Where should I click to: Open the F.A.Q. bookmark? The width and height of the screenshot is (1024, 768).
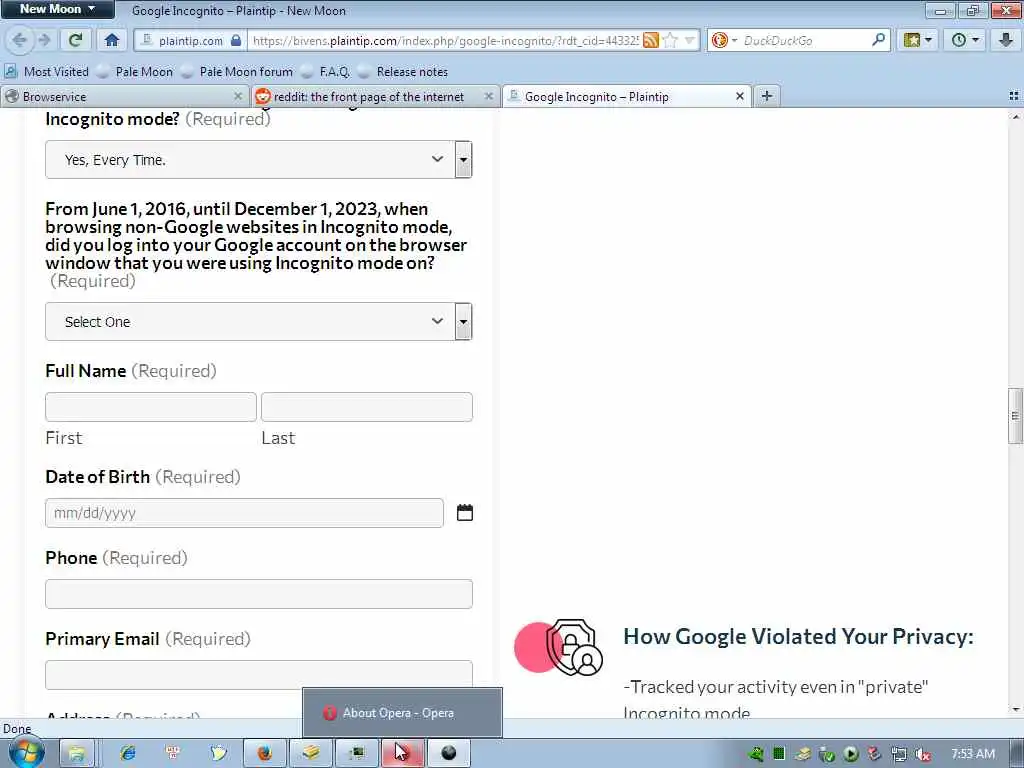326,72
